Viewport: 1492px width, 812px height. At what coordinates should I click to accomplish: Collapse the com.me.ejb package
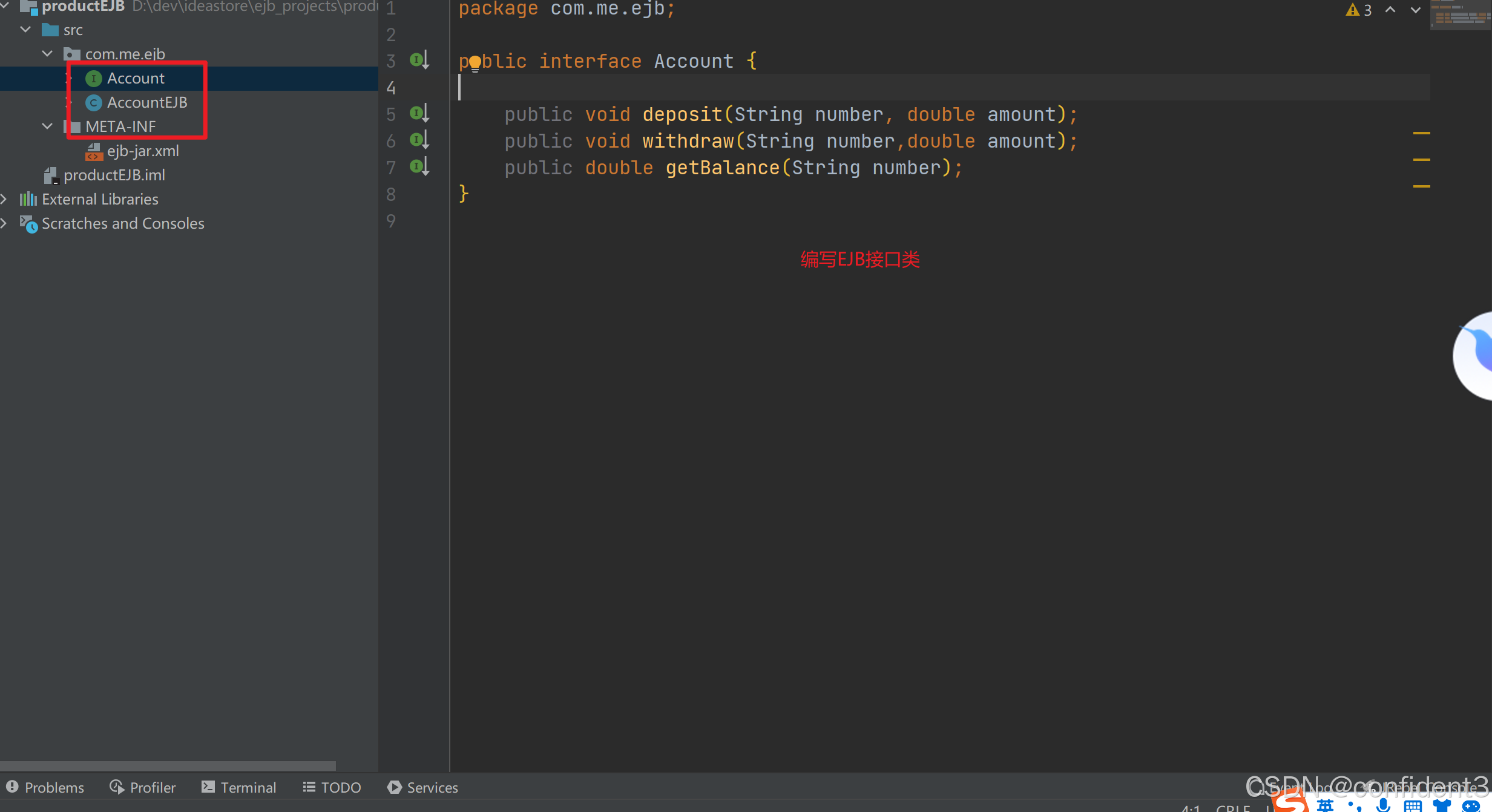click(47, 54)
